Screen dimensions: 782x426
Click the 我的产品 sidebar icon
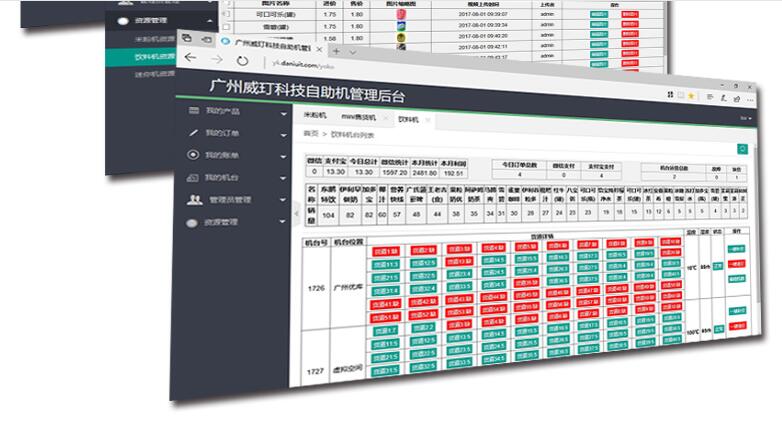(x=194, y=110)
